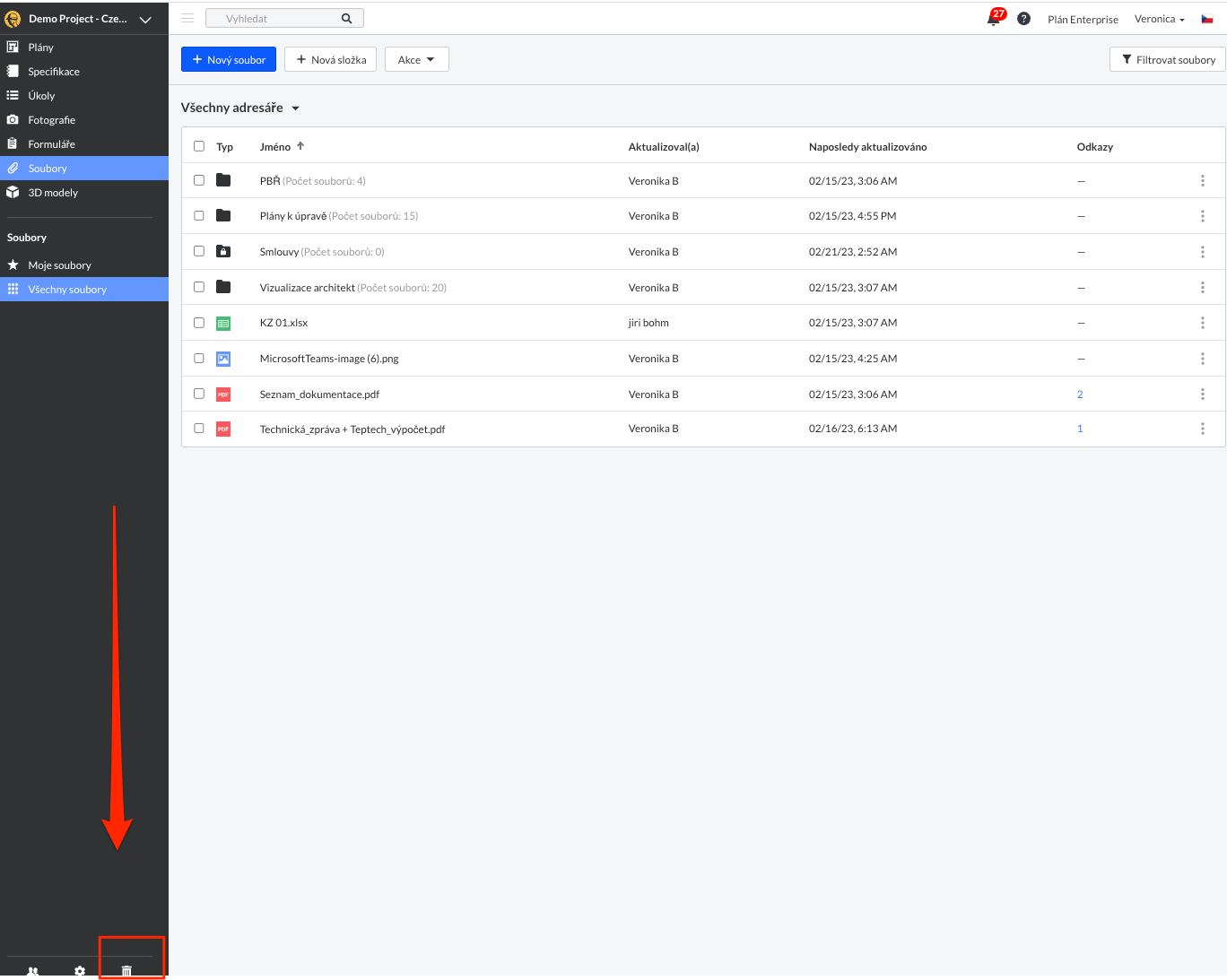1227x980 pixels.
Task: Open Moje soubory section
Action: [x=59, y=265]
